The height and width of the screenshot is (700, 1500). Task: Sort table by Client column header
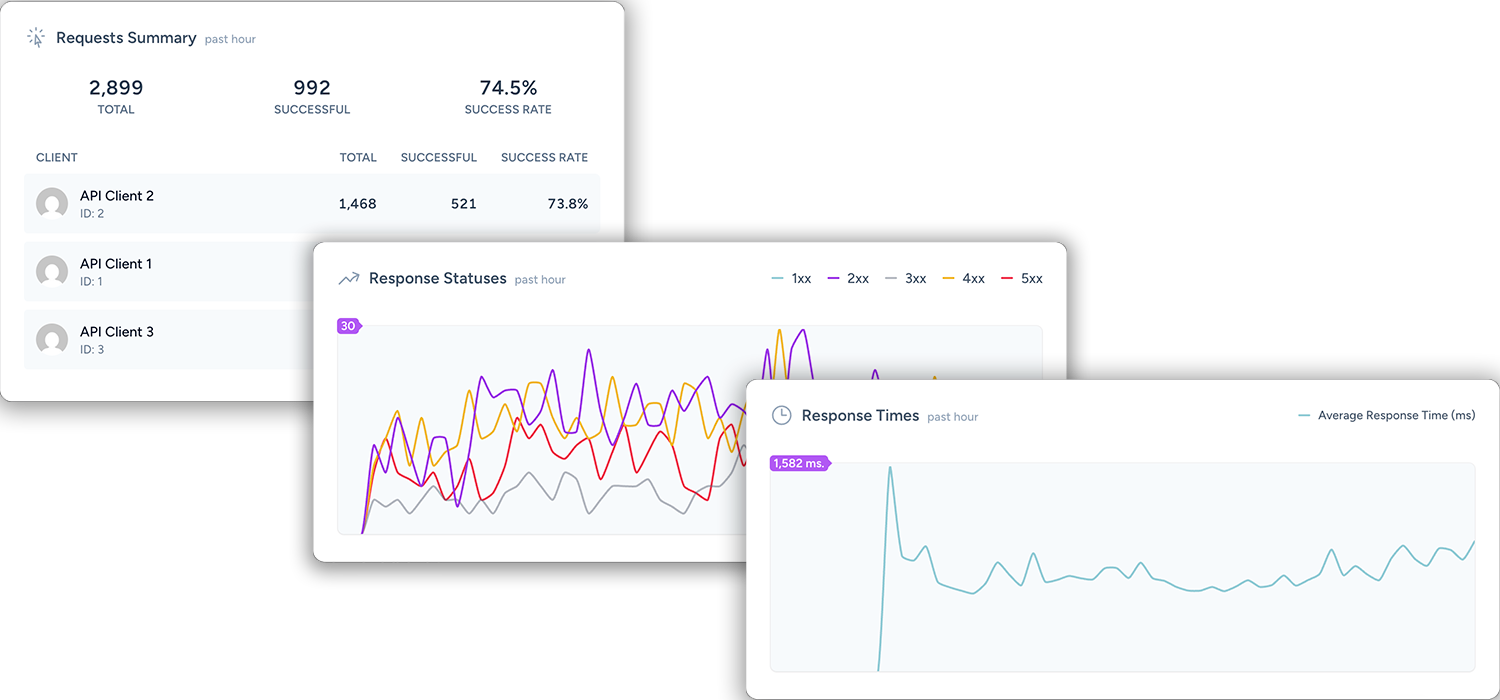[57, 158]
